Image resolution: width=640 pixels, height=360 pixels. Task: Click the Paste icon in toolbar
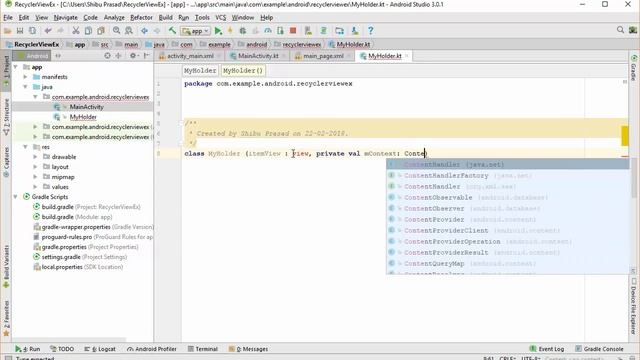[100, 31]
